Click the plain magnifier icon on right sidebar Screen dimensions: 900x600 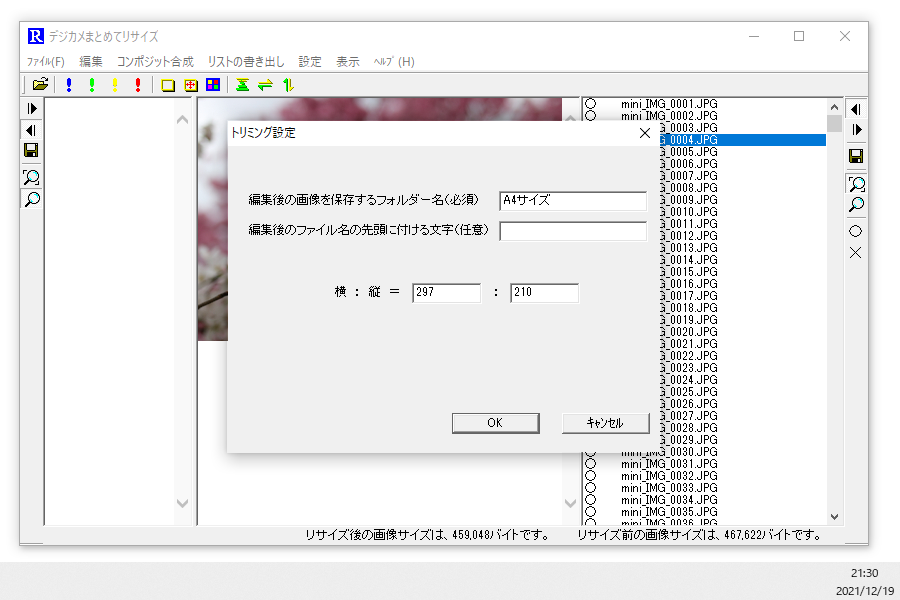(x=856, y=204)
